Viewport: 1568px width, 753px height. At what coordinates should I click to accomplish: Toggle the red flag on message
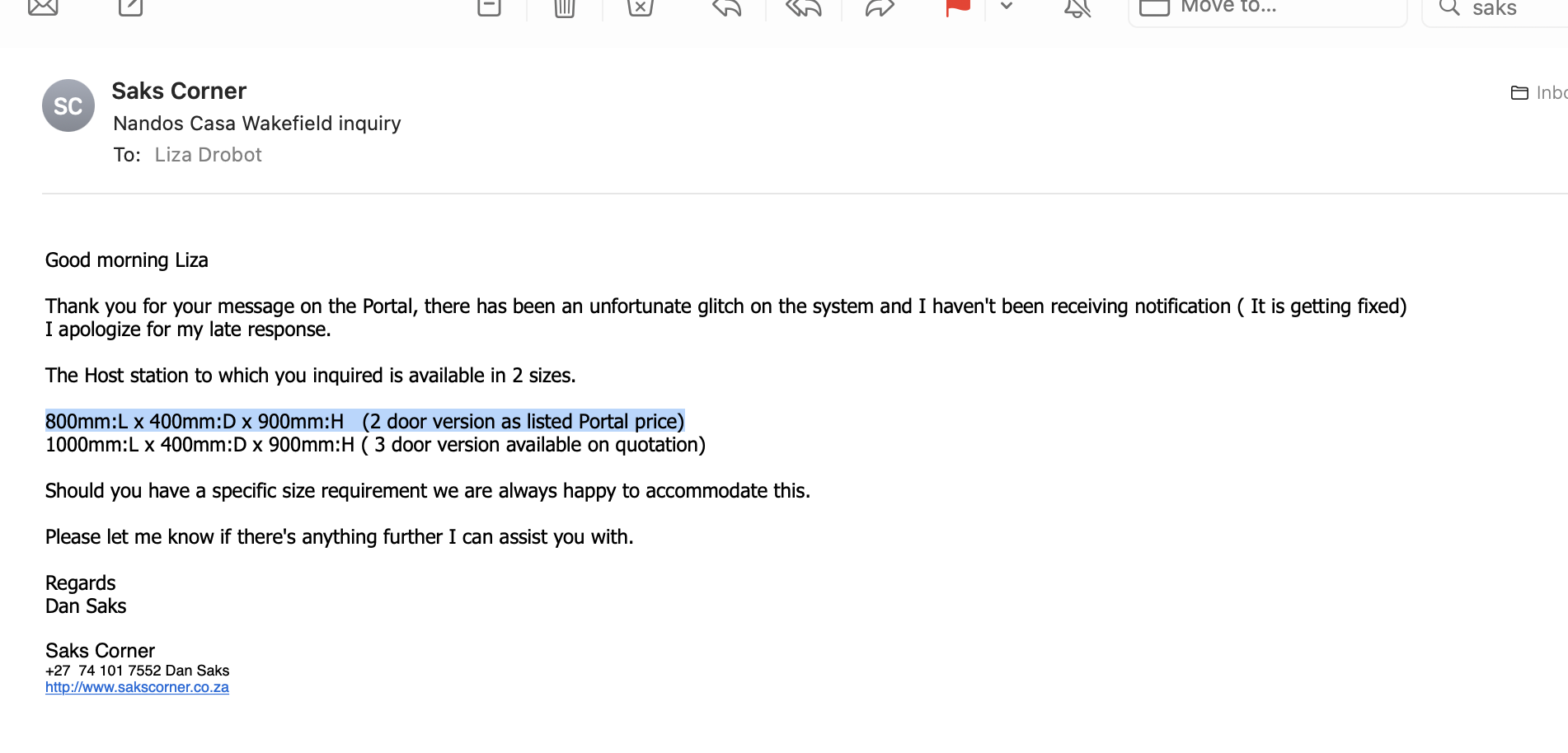point(957,7)
